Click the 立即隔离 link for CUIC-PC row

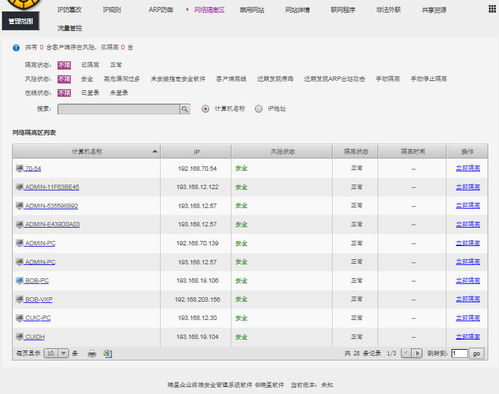point(468,318)
